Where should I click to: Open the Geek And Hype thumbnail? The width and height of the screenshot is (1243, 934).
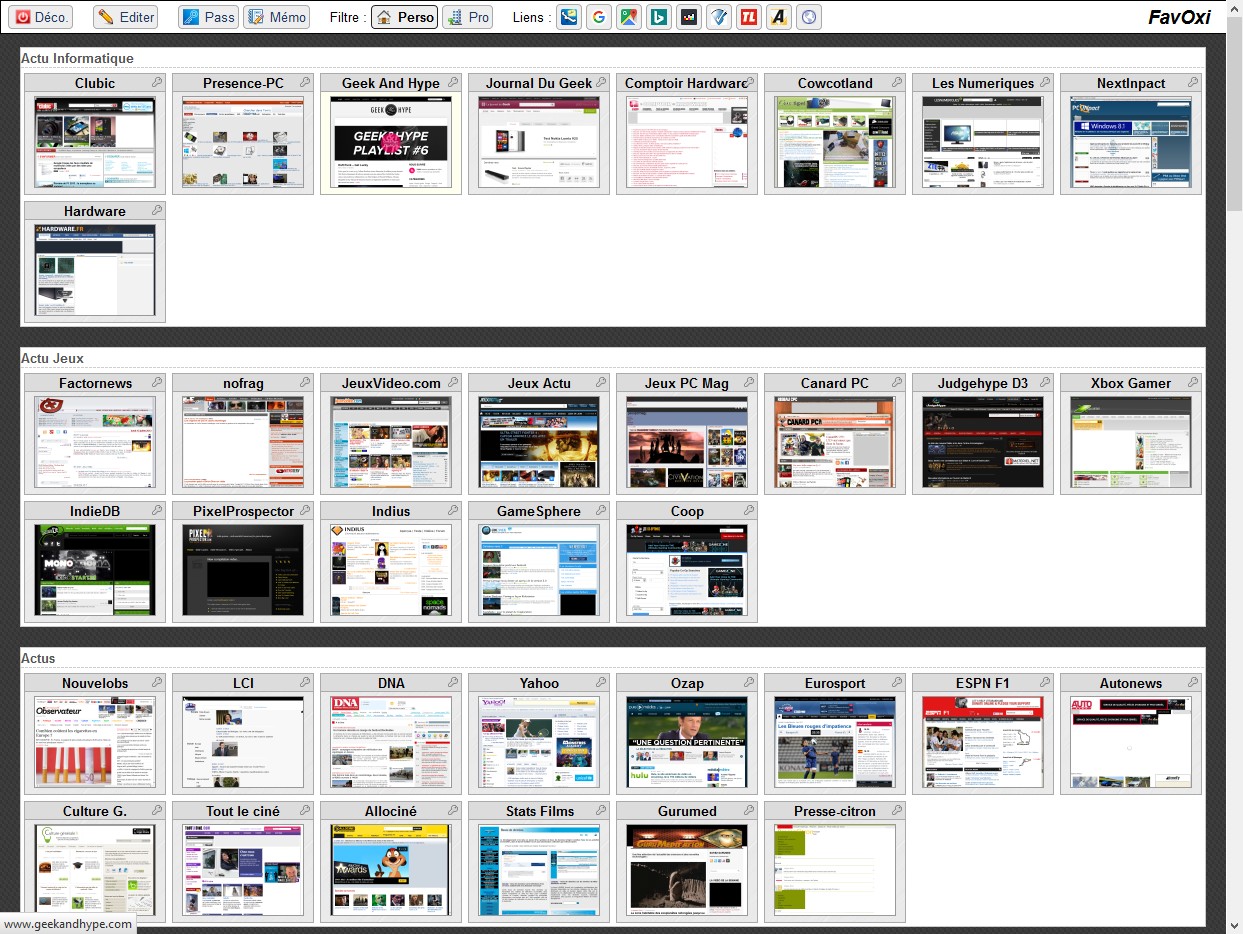391,142
